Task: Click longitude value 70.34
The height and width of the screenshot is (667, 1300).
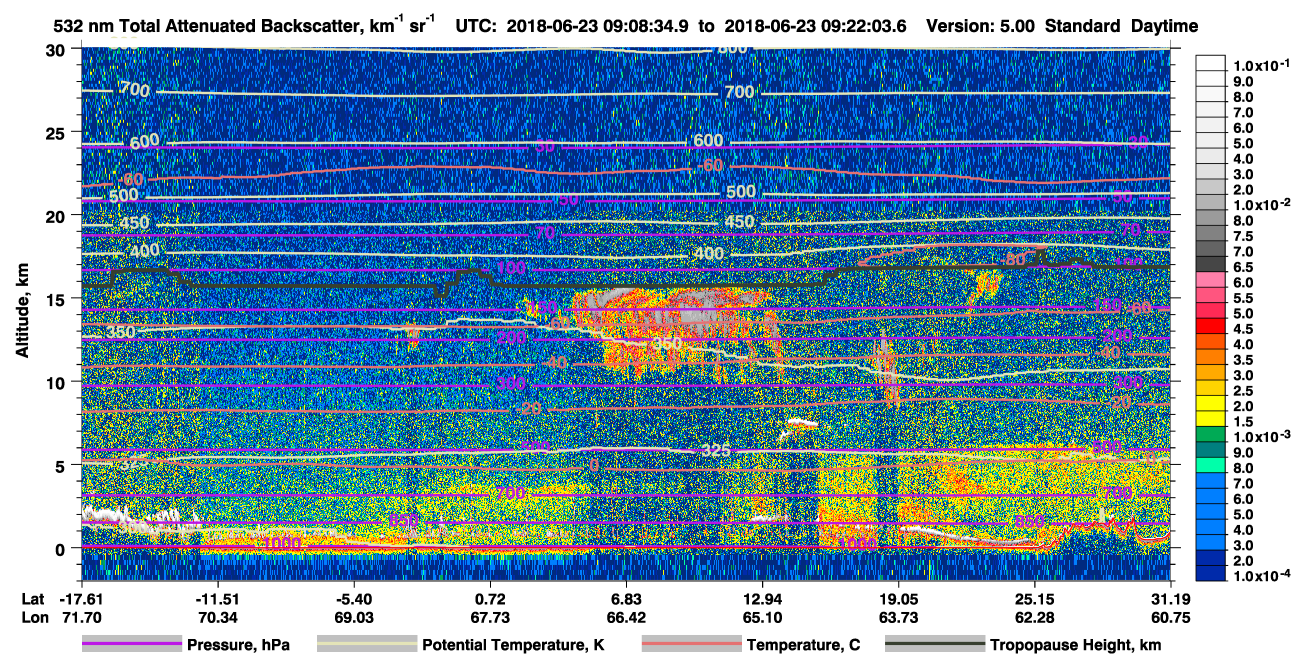Action: click(217, 618)
